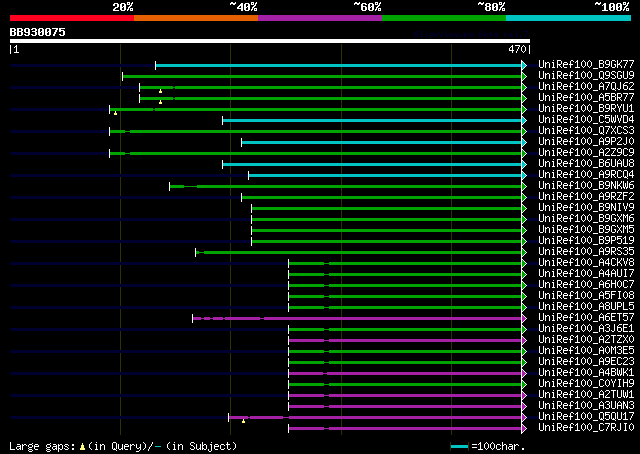Select the UniRef100_A0M3E5 label
Viewport: 640px width, 454px height.
(586, 351)
